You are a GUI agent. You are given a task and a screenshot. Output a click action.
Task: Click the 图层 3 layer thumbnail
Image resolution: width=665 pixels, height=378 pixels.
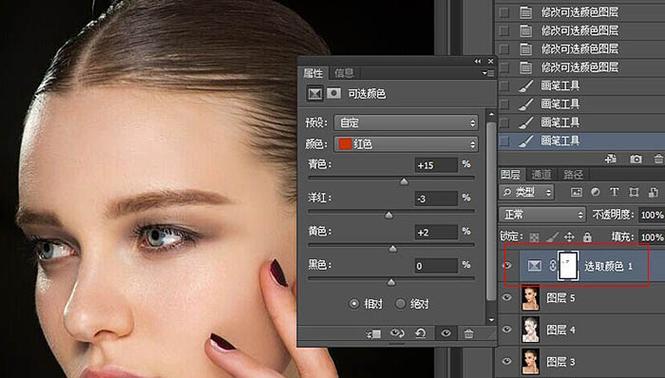click(x=530, y=361)
